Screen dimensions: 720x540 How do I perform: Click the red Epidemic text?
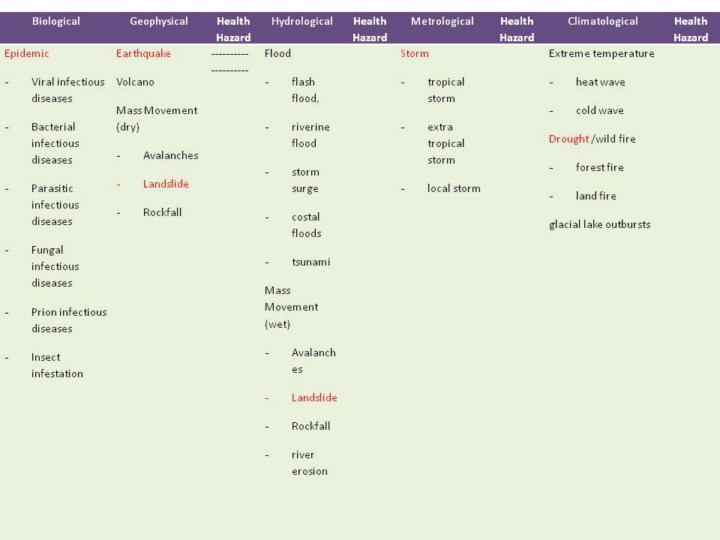point(26,53)
